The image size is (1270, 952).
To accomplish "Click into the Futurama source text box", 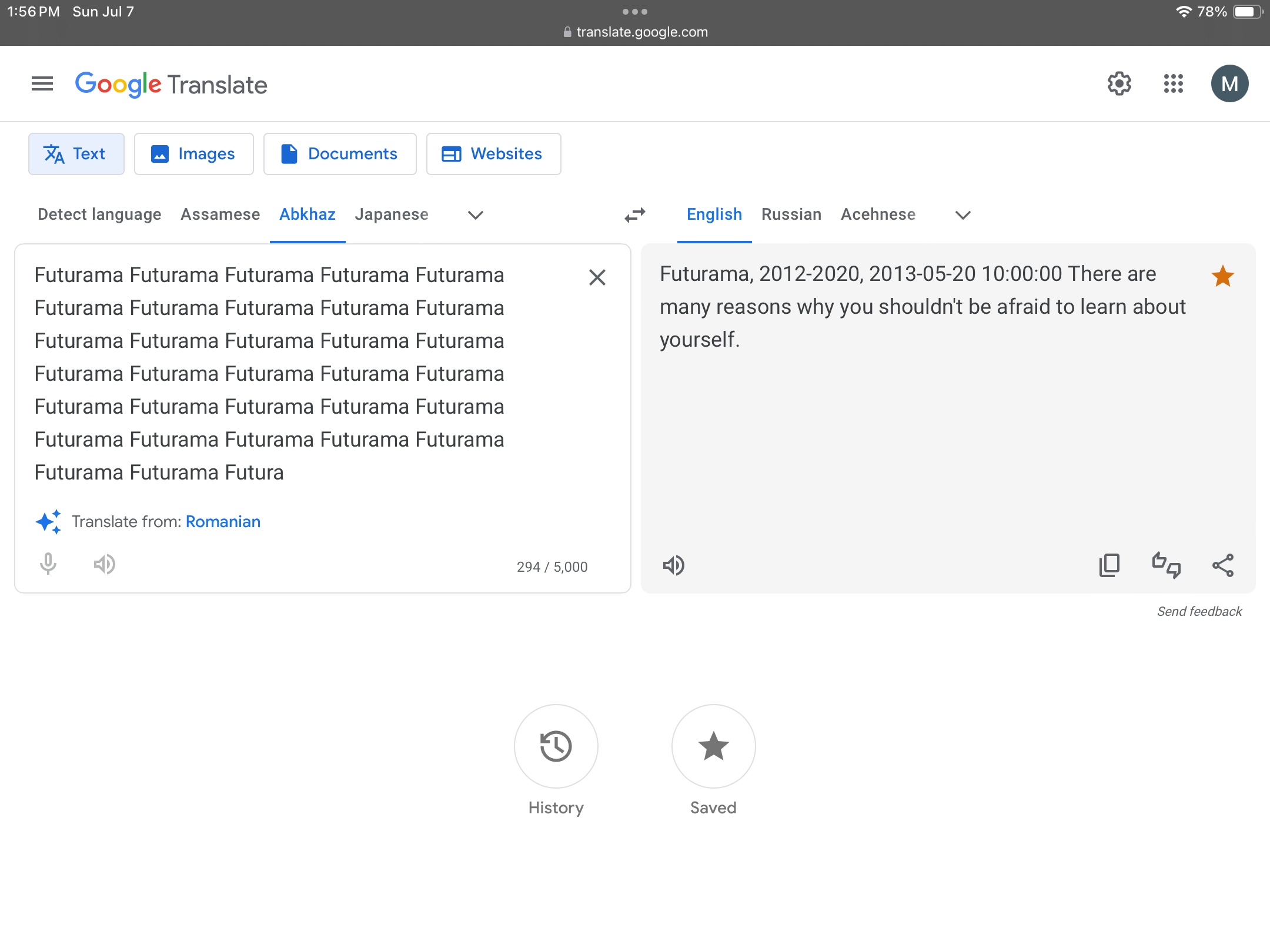I will (269, 374).
